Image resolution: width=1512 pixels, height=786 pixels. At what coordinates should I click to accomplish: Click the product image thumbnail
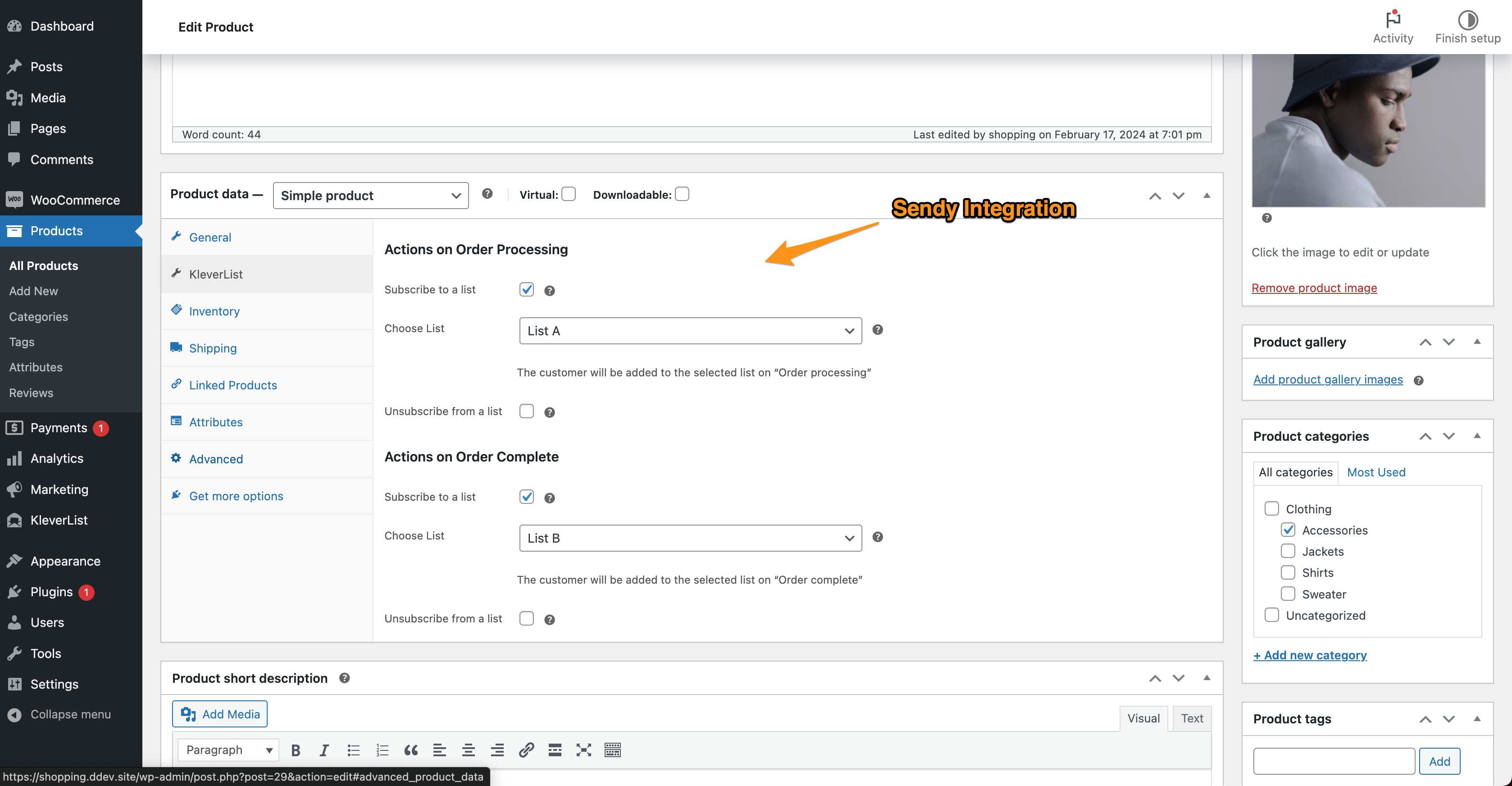point(1368,130)
